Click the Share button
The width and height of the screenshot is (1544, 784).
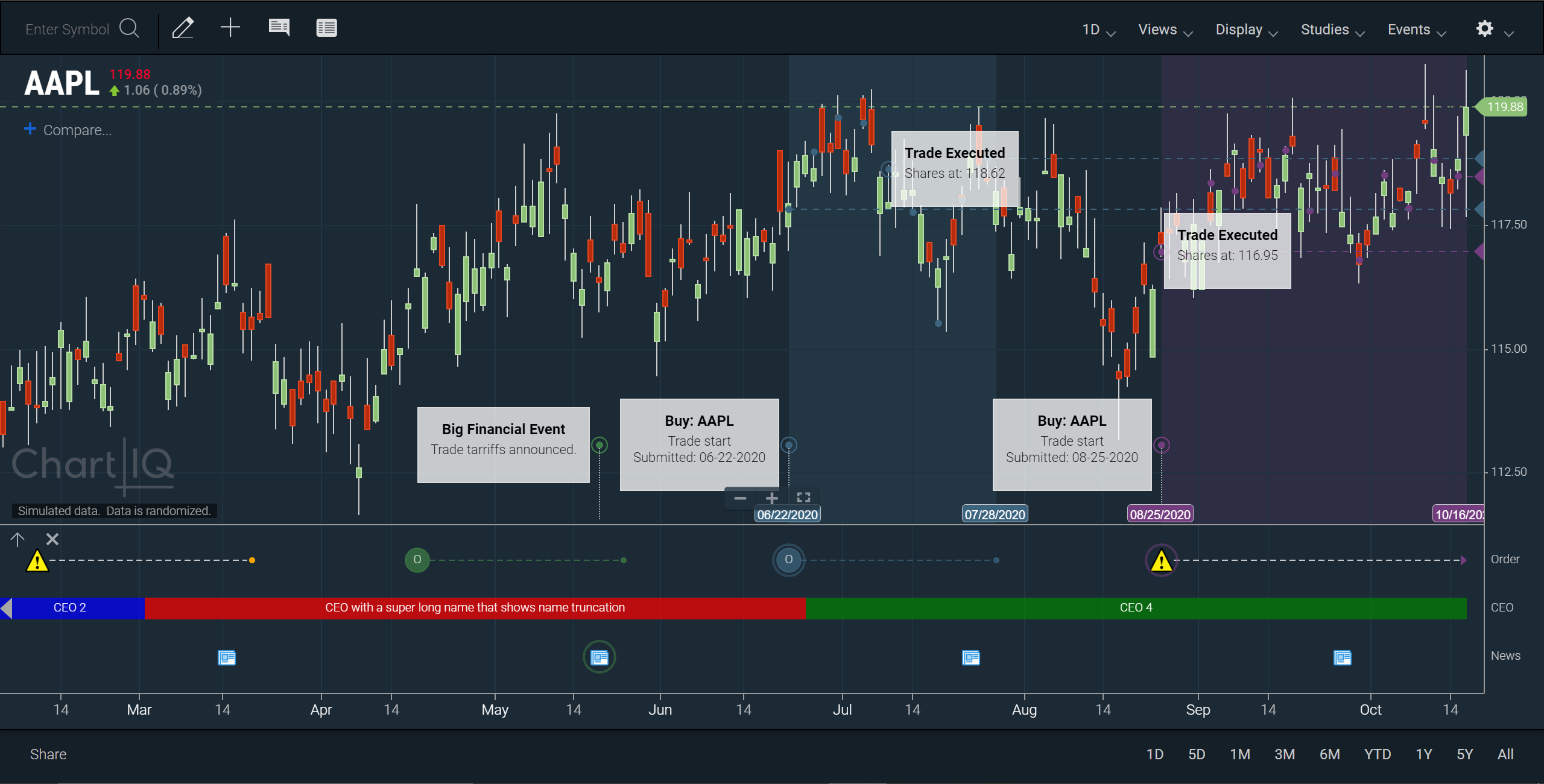(x=48, y=754)
